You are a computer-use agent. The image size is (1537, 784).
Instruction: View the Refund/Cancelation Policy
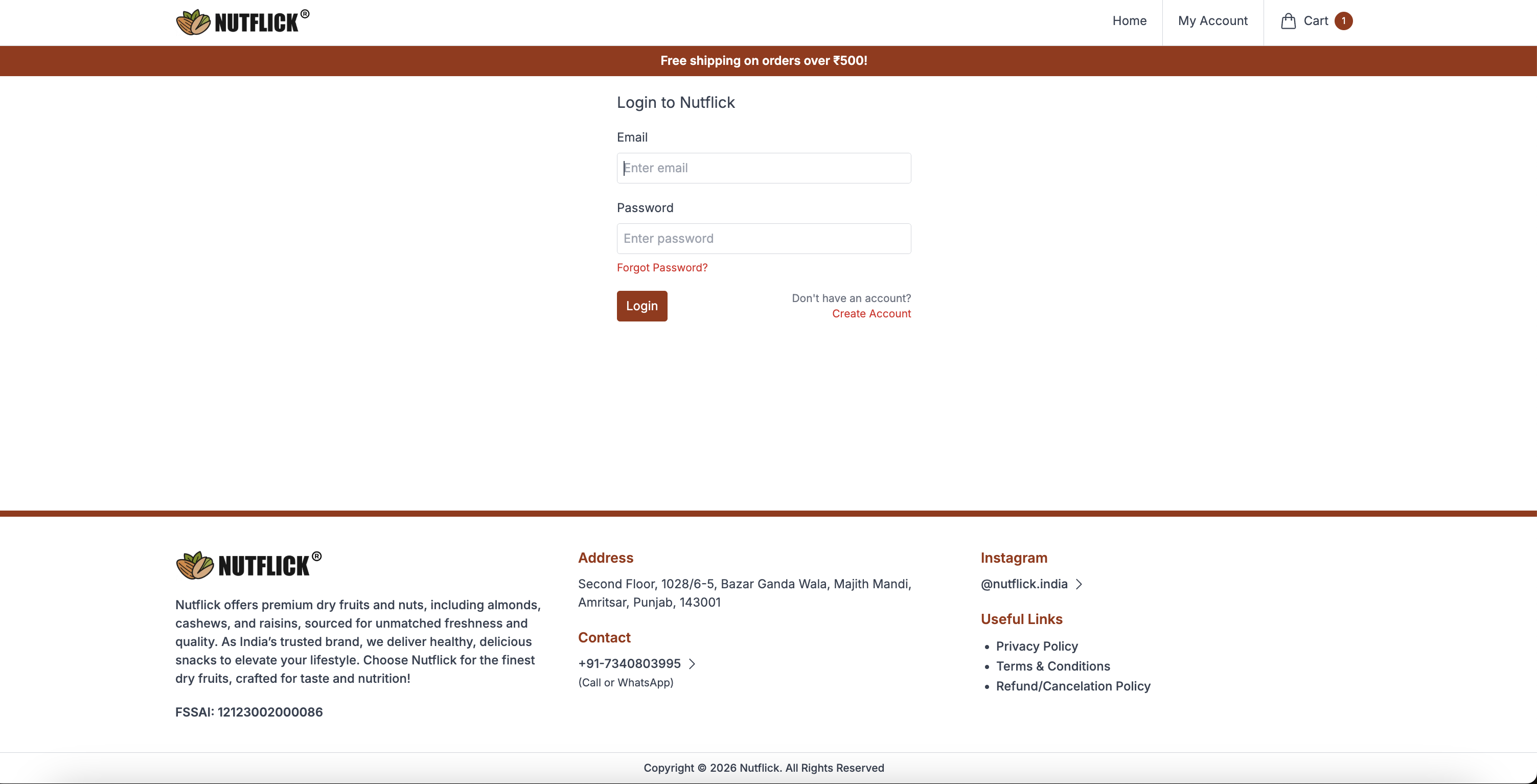(x=1073, y=686)
